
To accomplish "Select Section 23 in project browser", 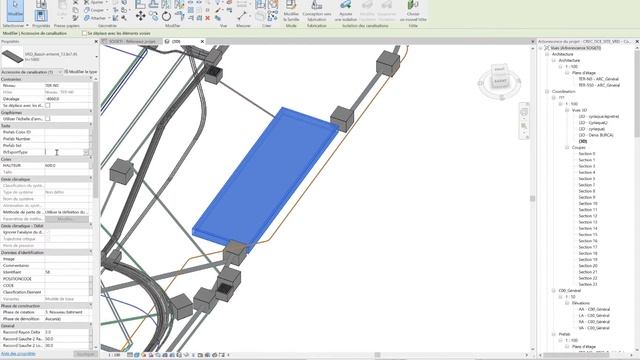I will point(588,284).
